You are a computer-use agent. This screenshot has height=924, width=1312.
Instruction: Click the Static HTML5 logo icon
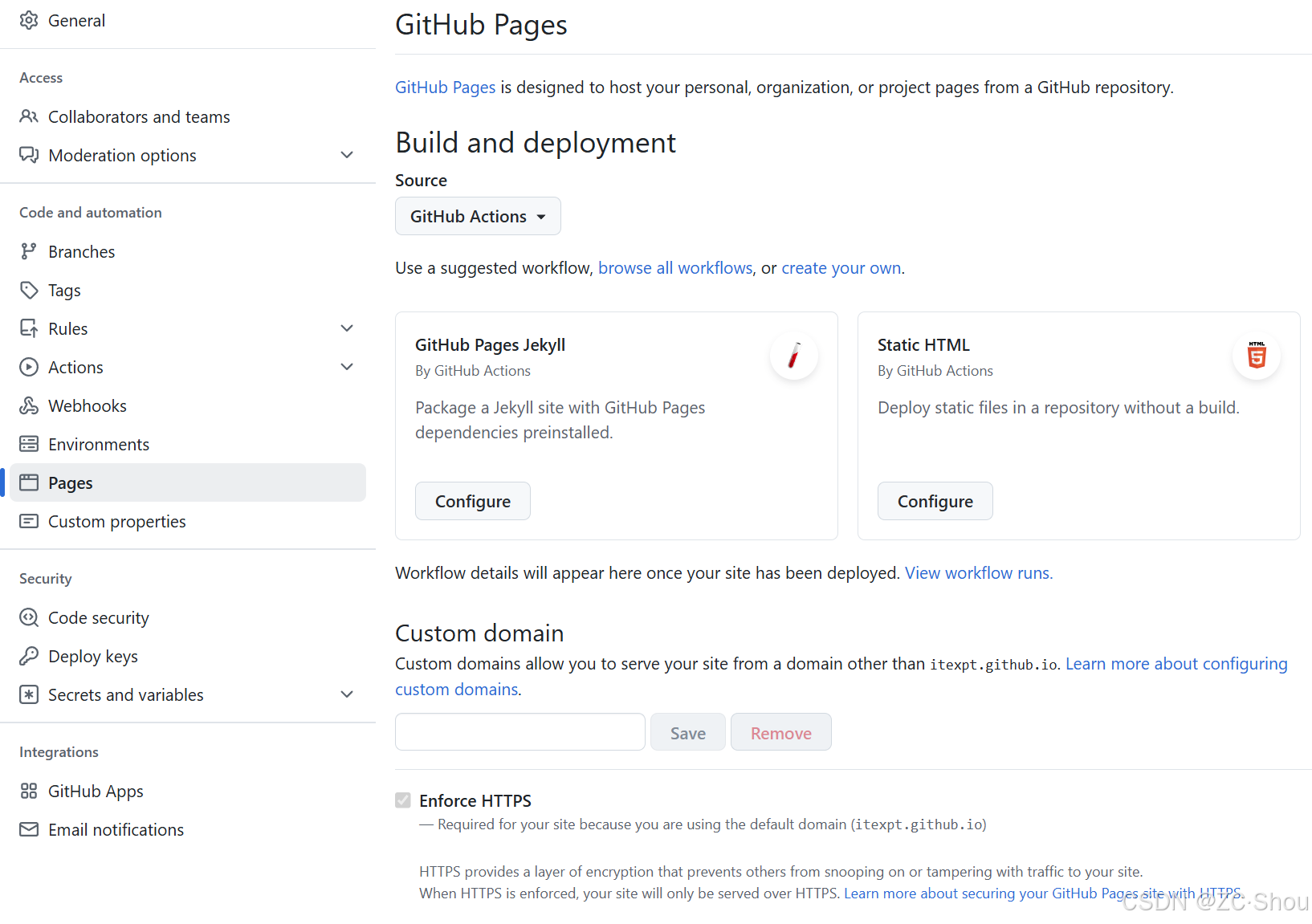[x=1256, y=356]
